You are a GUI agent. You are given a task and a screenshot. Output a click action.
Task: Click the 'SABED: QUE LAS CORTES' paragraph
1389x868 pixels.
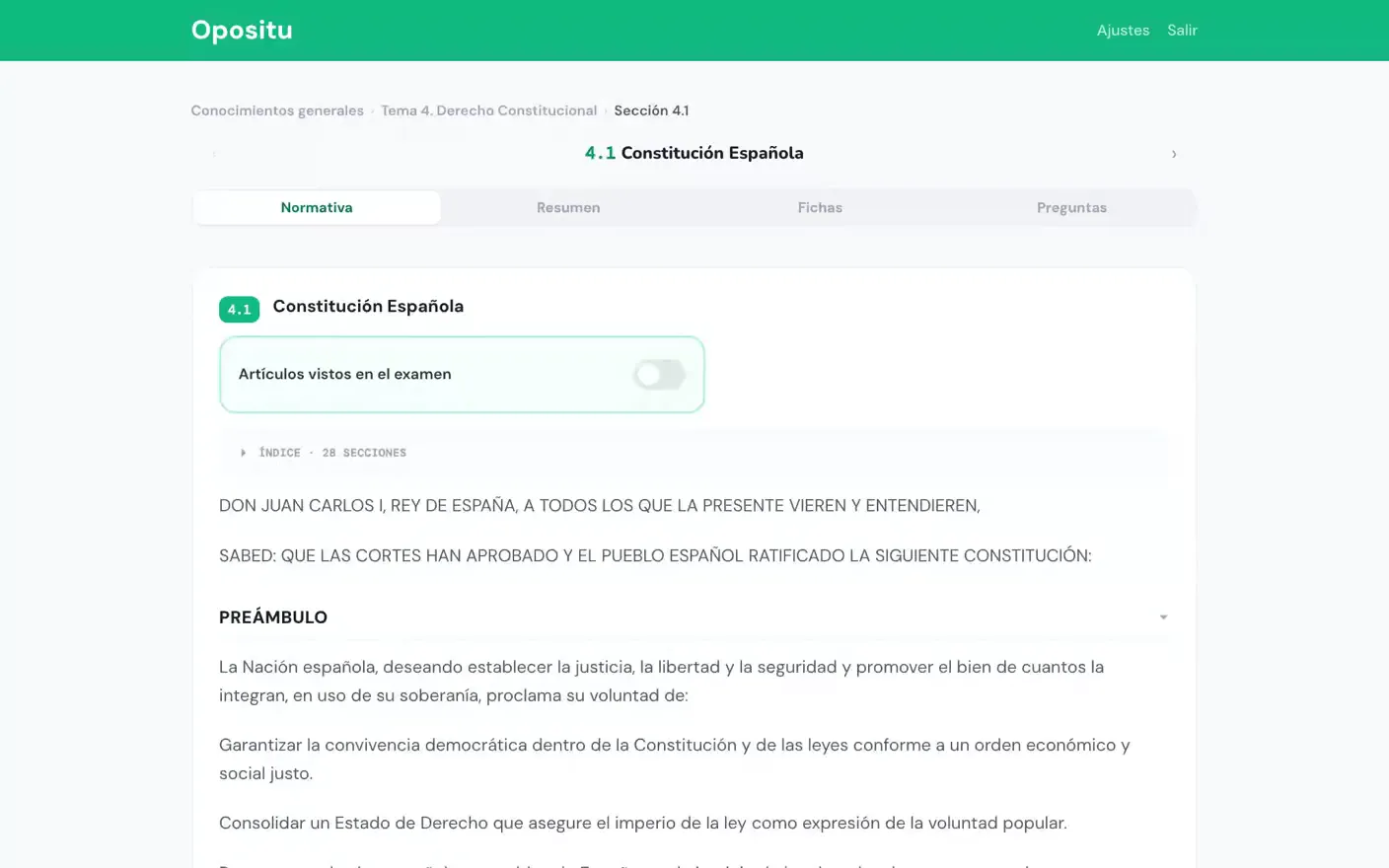pyautogui.click(x=655, y=555)
